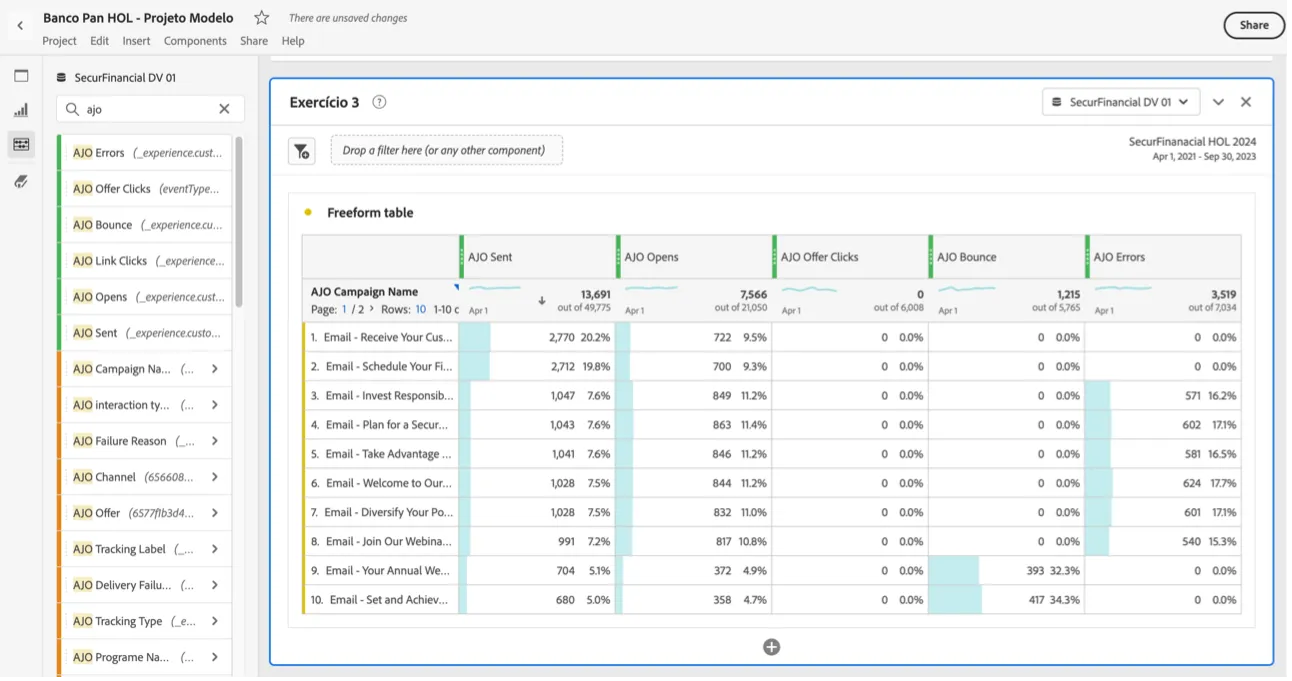Open the help icon next to Exercício 3

point(379,102)
